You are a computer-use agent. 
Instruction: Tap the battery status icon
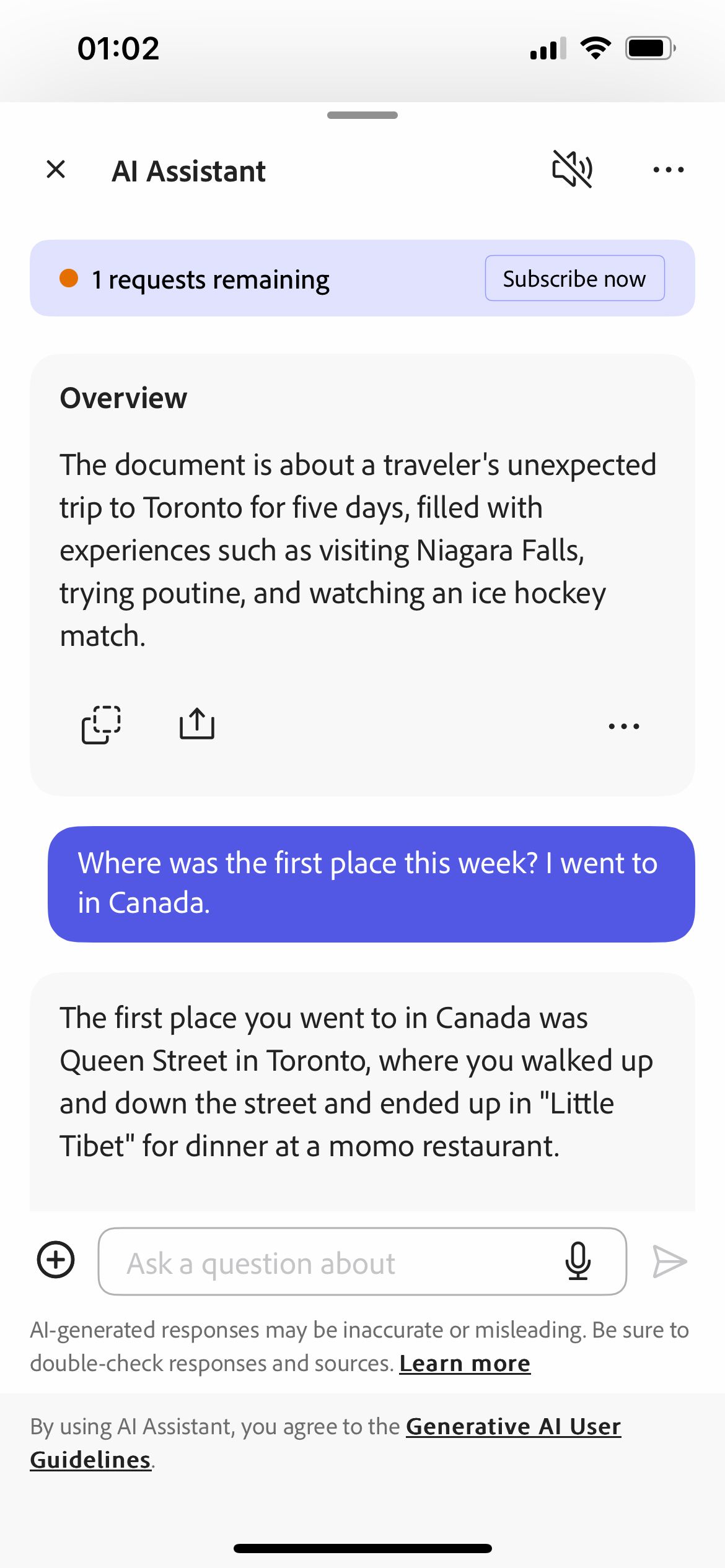coord(649,48)
